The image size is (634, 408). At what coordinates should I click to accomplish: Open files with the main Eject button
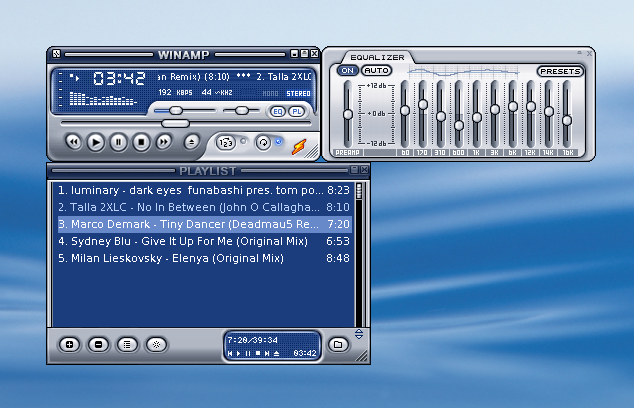pyautogui.click(x=191, y=142)
